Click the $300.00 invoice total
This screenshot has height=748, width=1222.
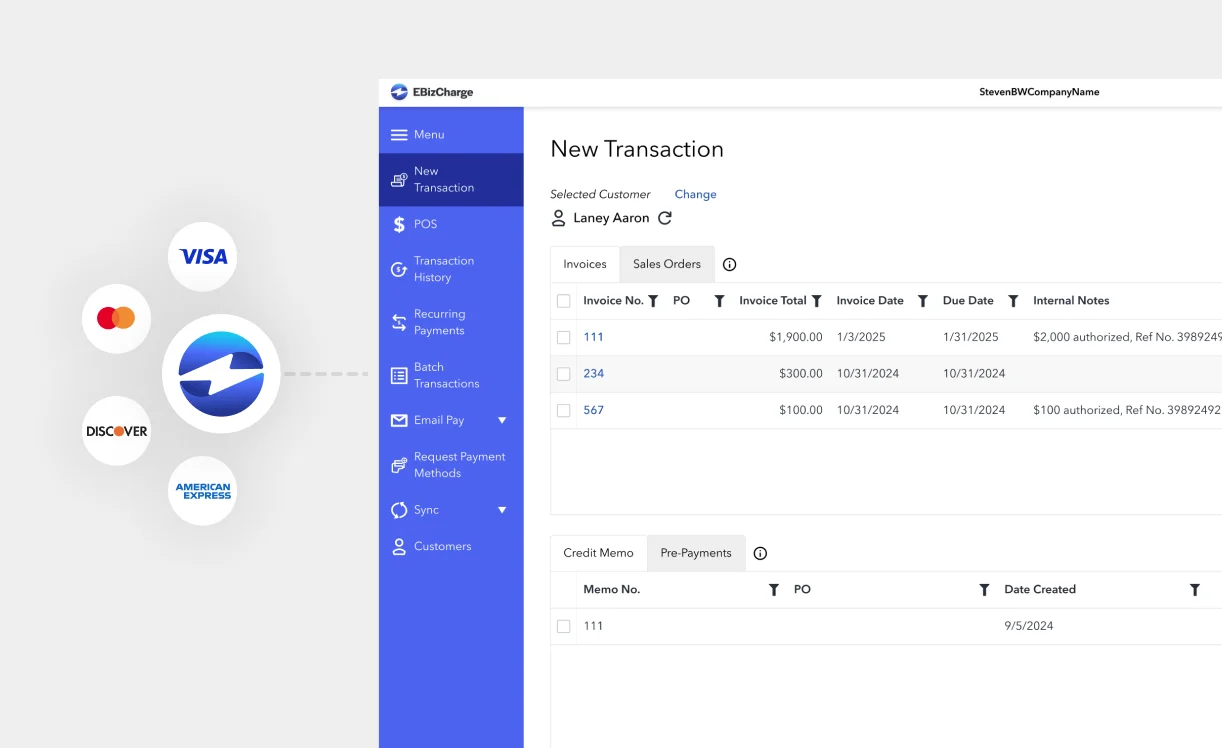click(801, 374)
